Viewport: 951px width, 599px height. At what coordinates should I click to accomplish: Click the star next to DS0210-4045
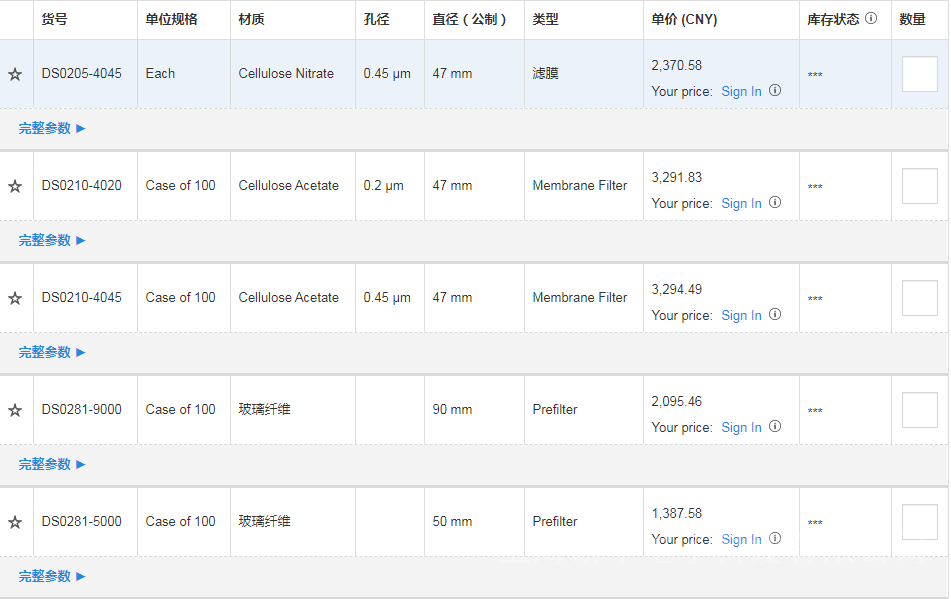pyautogui.click(x=15, y=298)
